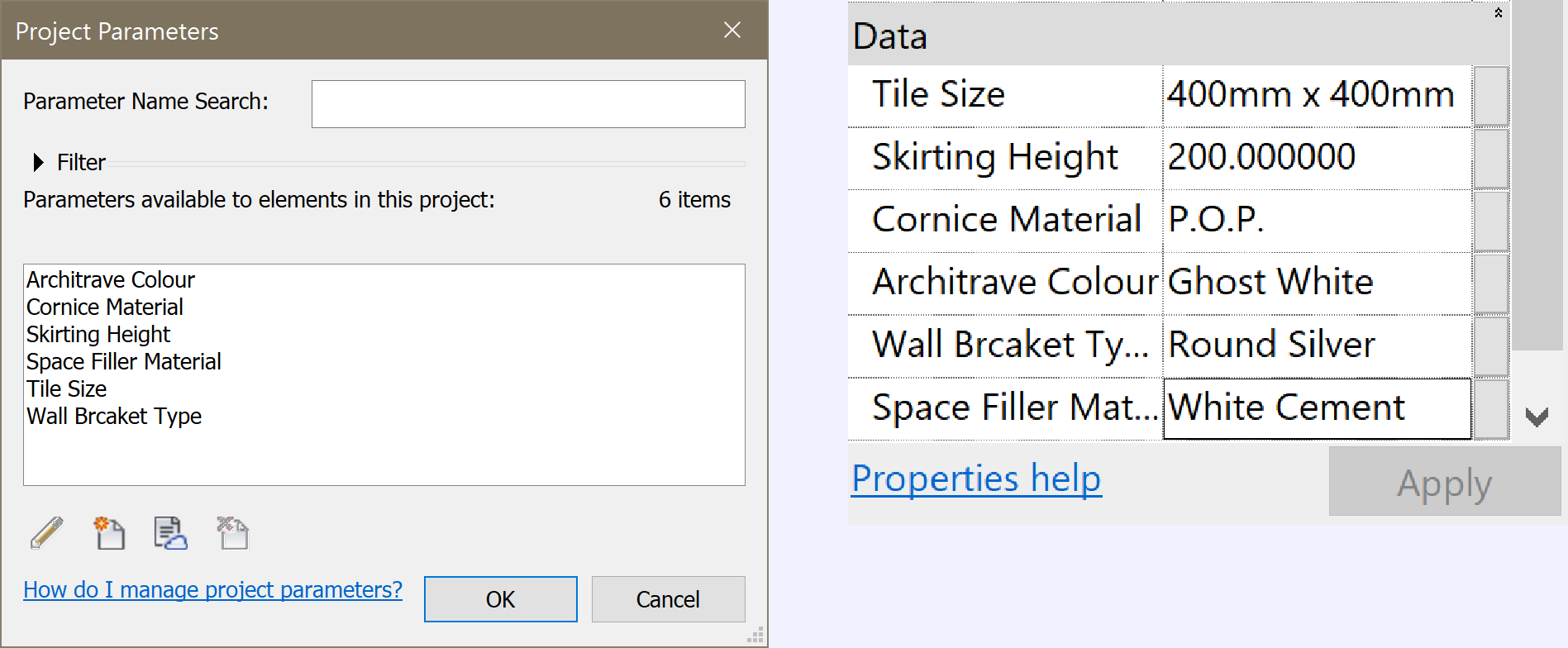
Task: Click the Cancel button
Action: (x=668, y=599)
